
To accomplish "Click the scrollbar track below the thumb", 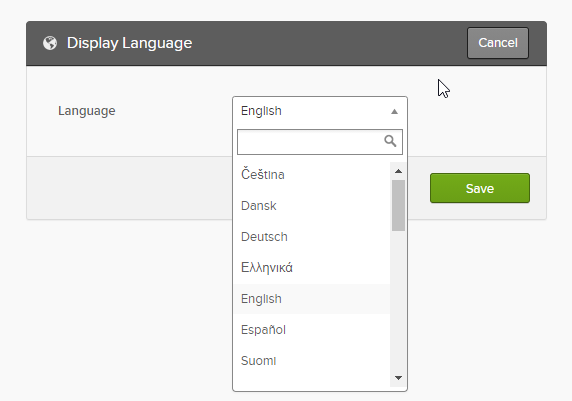I will 398,301.
